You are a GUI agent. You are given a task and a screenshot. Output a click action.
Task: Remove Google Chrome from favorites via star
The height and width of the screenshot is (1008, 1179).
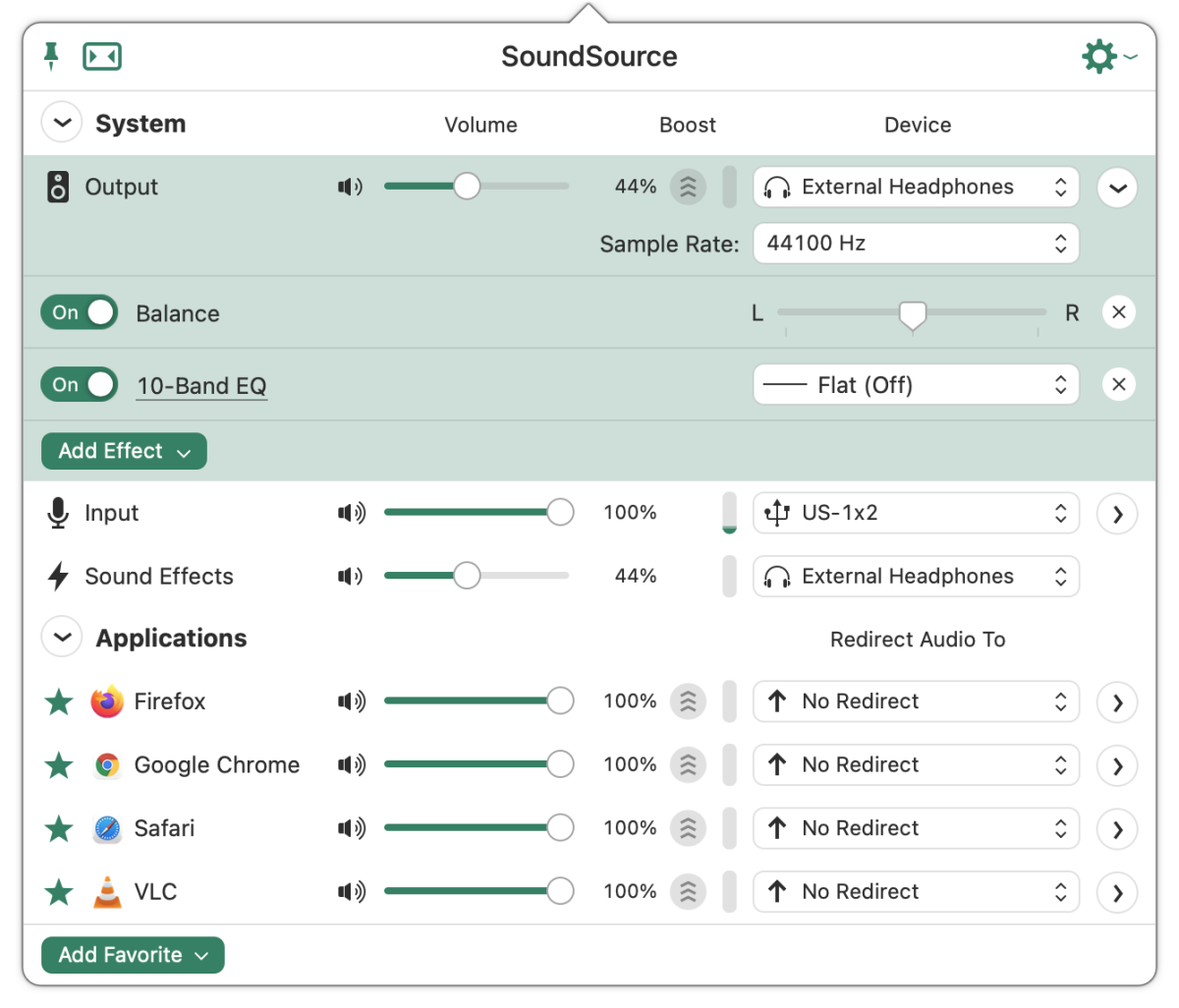click(59, 765)
